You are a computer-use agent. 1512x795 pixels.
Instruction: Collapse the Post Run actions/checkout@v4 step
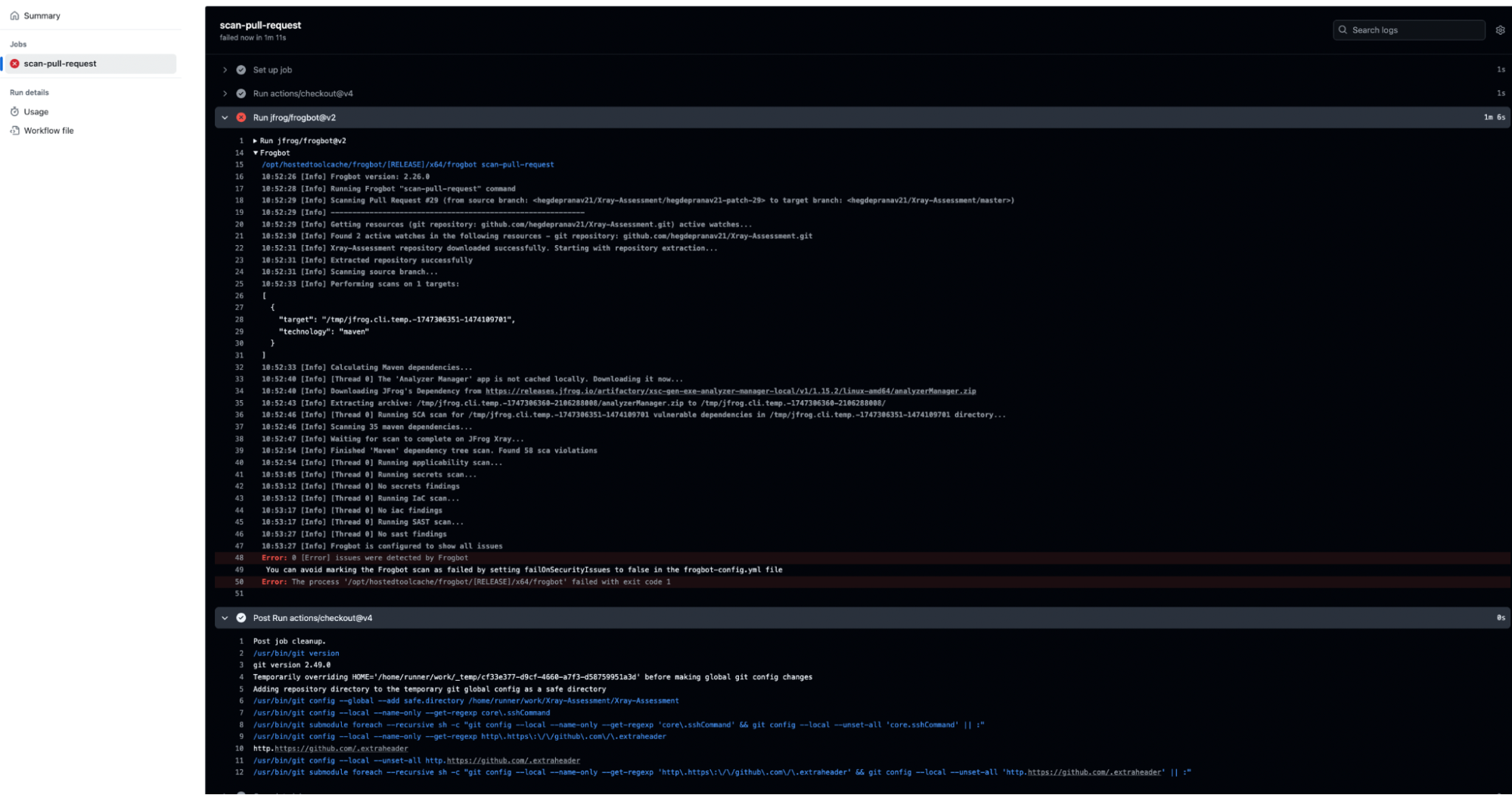pyautogui.click(x=225, y=618)
